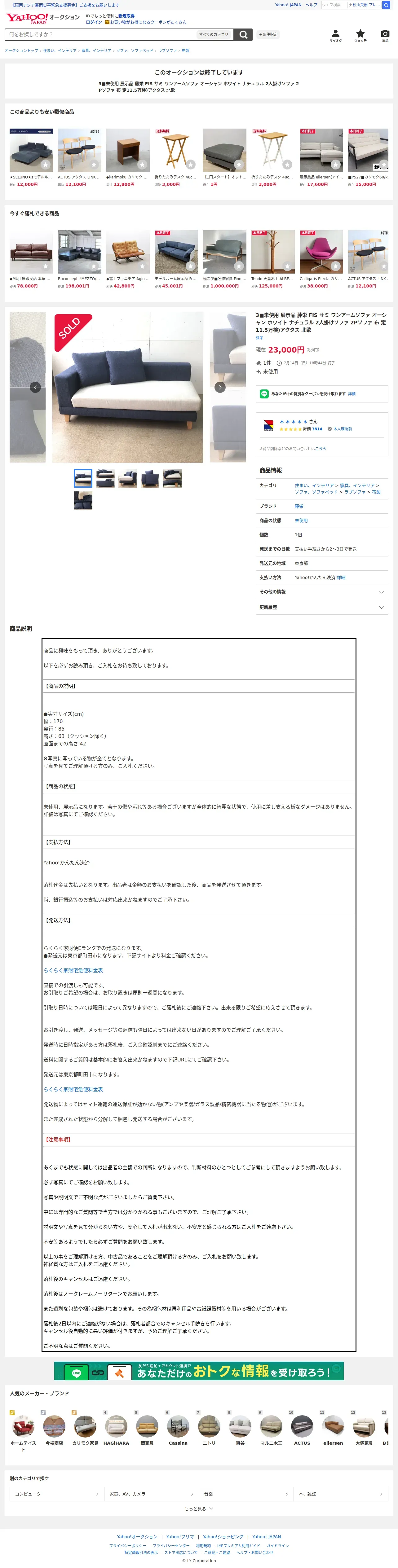The width and height of the screenshot is (398, 1568).
Task: Open ホームテイスト brand circle icon
Action: tap(23, 1426)
